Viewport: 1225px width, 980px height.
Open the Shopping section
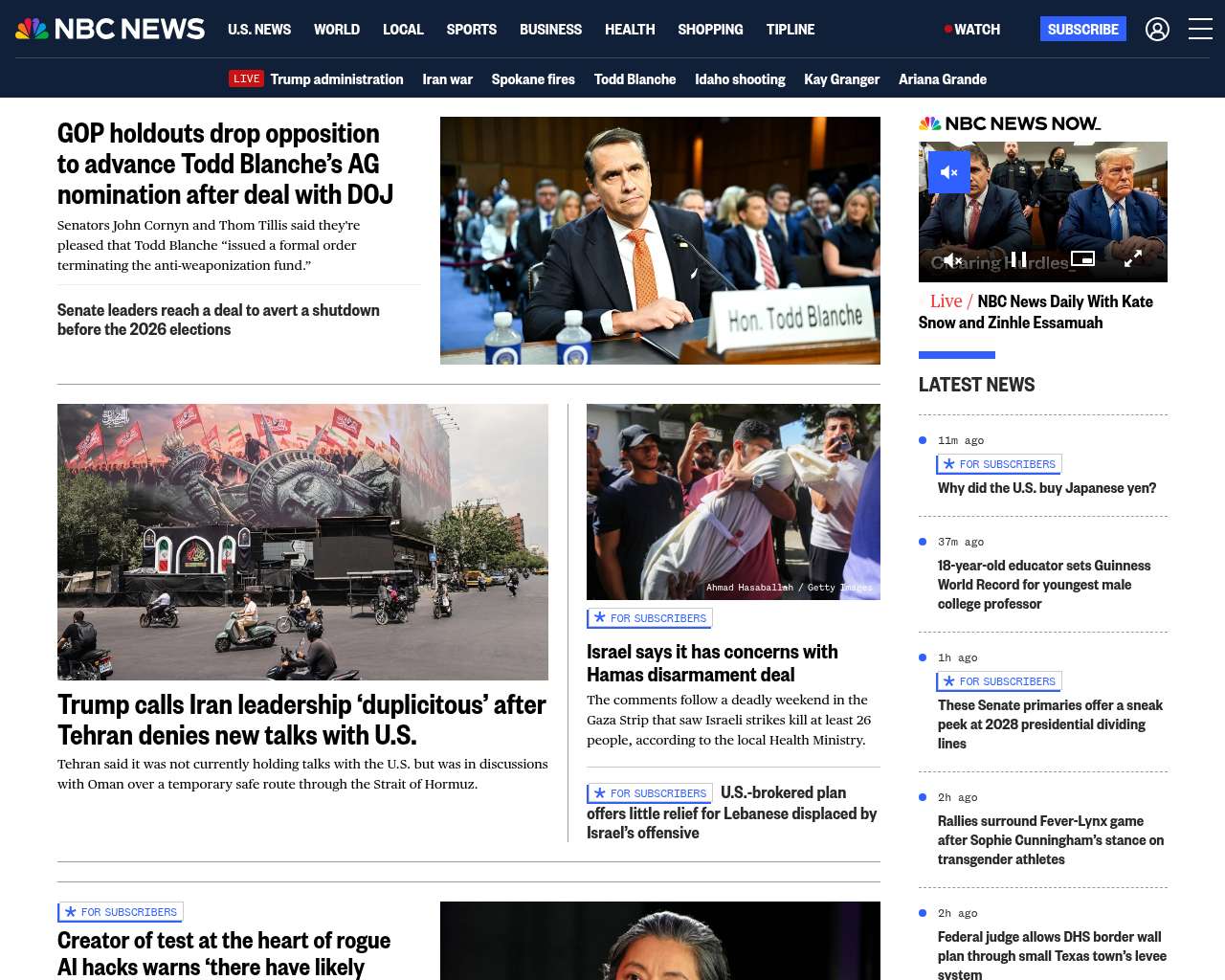coord(710,30)
